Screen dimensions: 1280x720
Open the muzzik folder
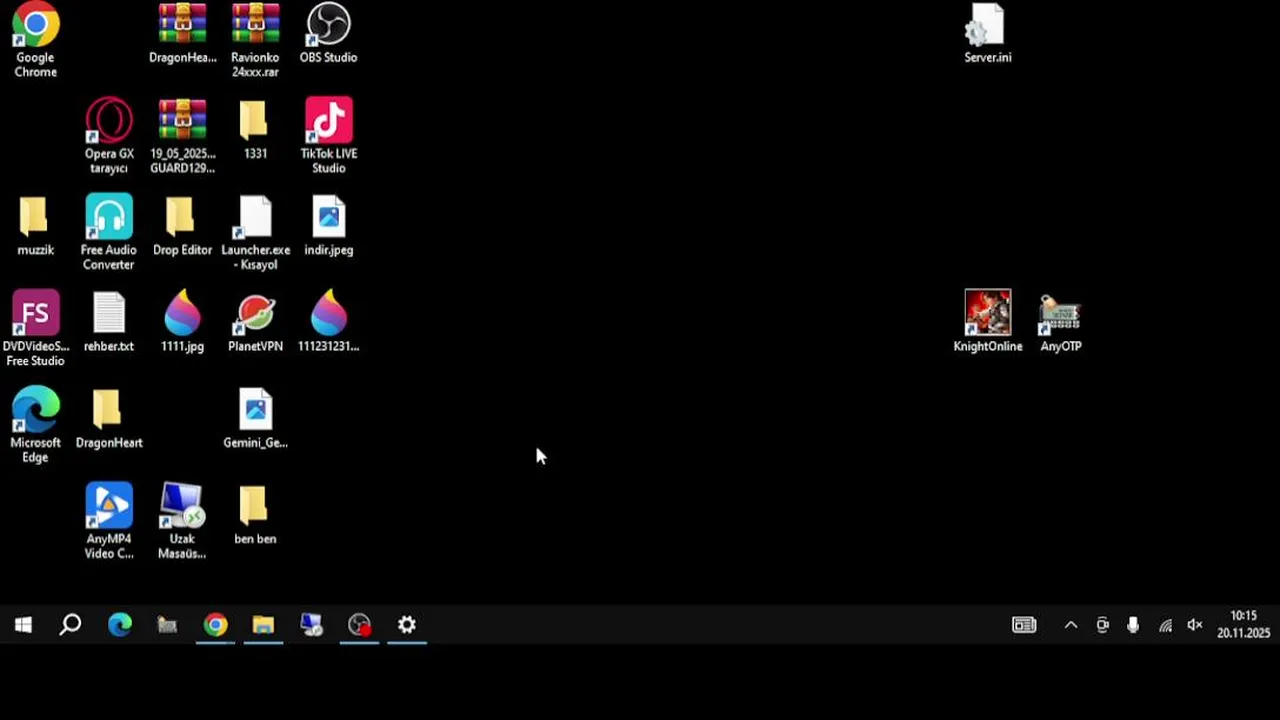[x=35, y=226]
